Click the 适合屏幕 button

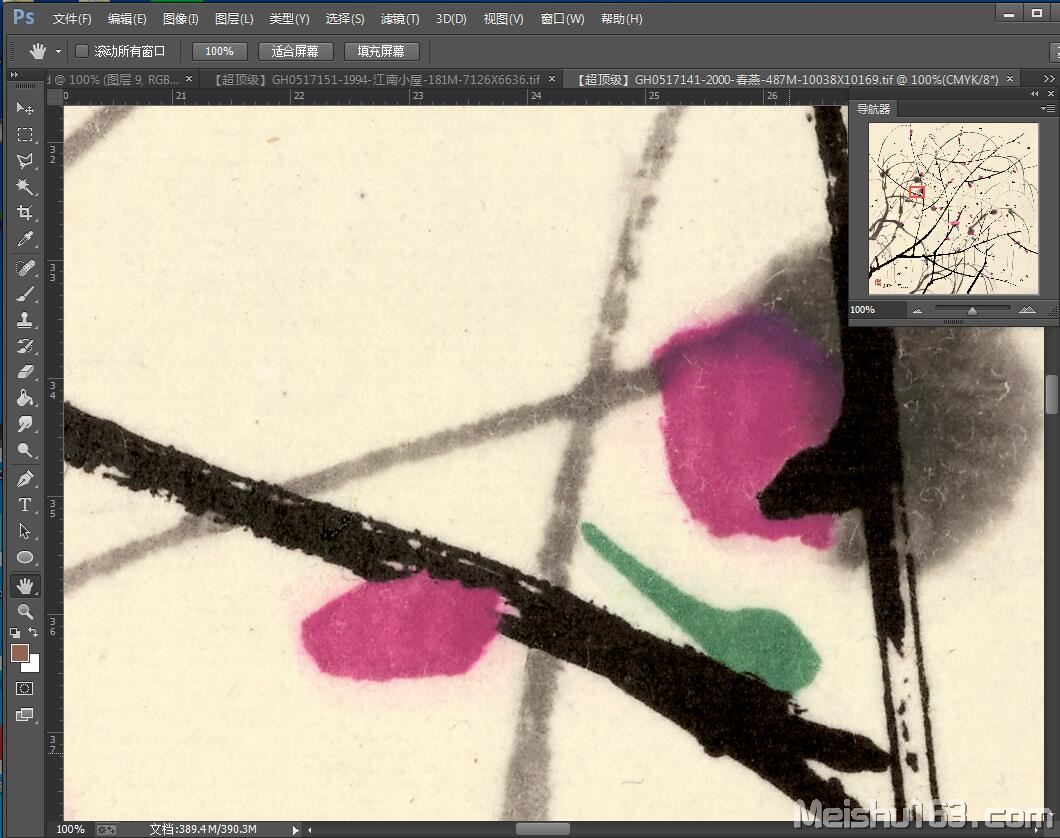(295, 51)
